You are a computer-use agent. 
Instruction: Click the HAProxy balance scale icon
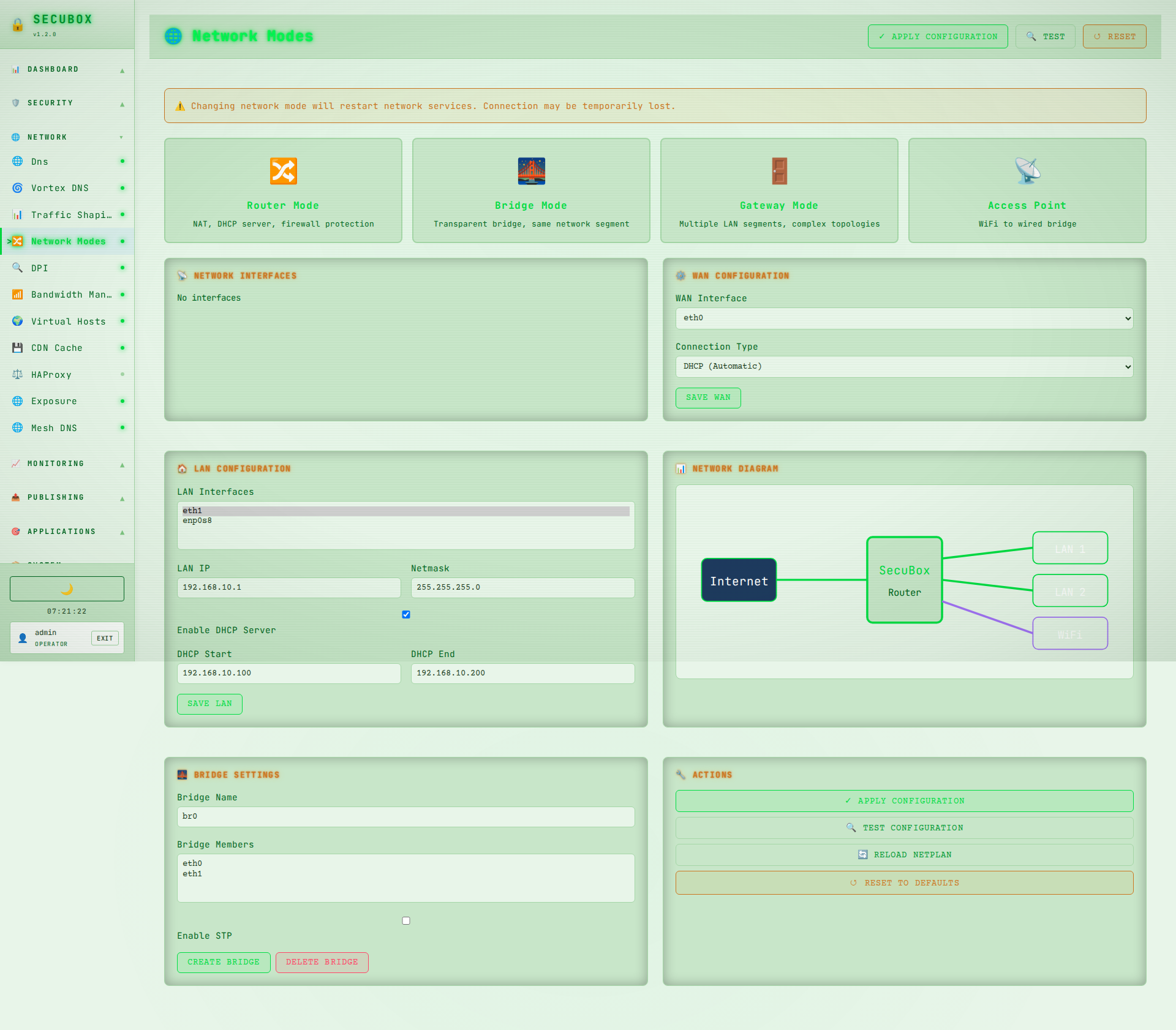coord(18,375)
